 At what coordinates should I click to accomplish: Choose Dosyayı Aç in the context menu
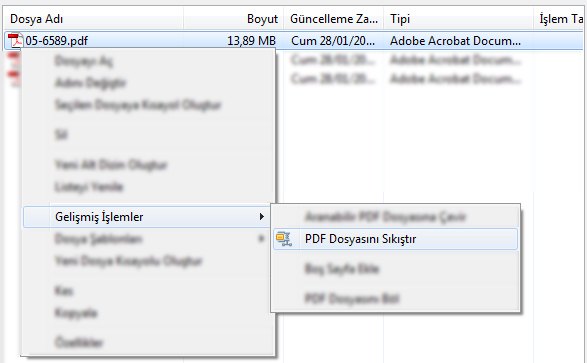84,61
